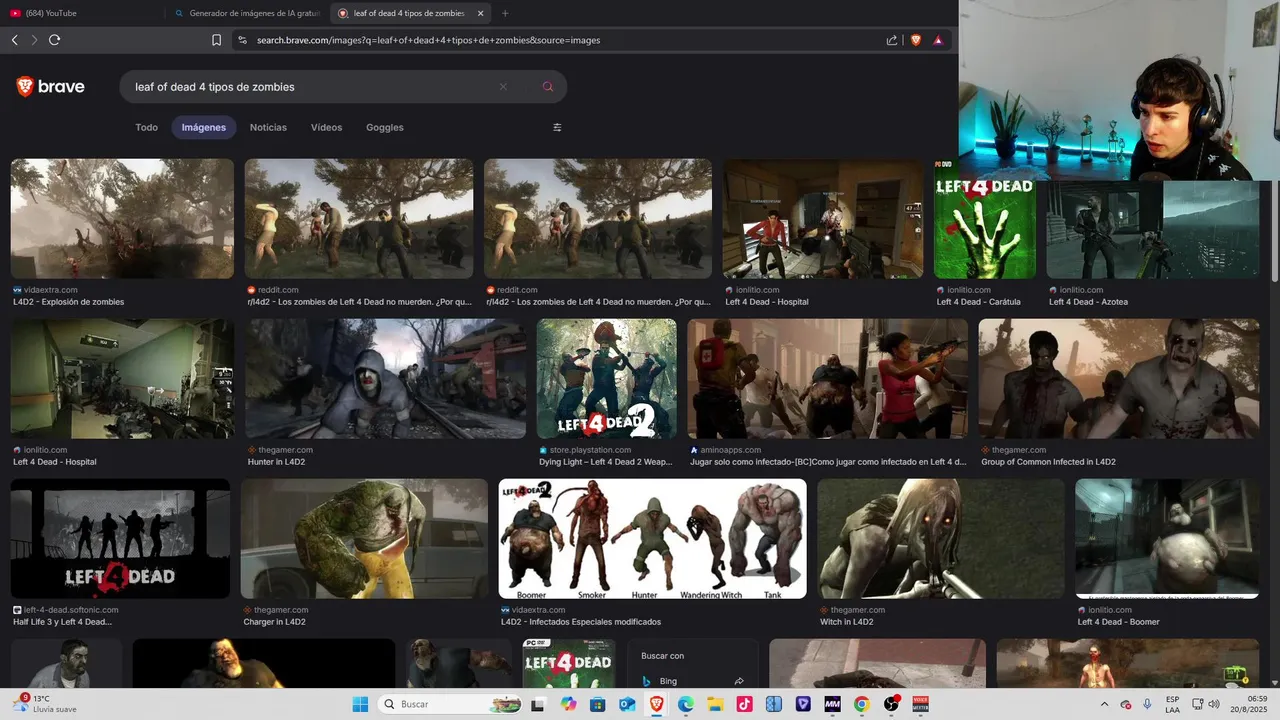The image size is (1280, 720).
Task: Click the taskbar 'Buscar' search box
Action: pos(449,704)
